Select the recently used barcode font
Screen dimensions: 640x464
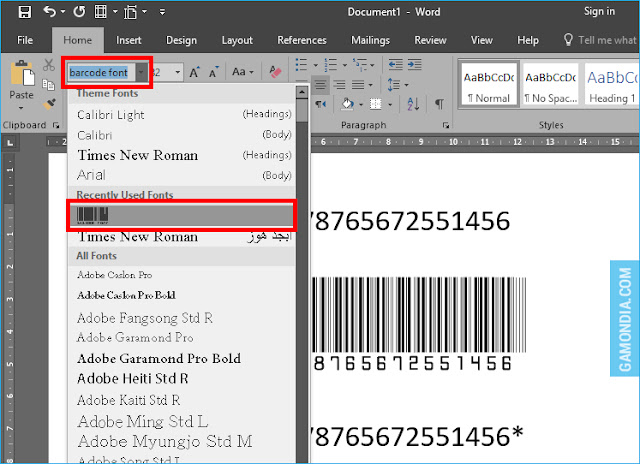182,215
